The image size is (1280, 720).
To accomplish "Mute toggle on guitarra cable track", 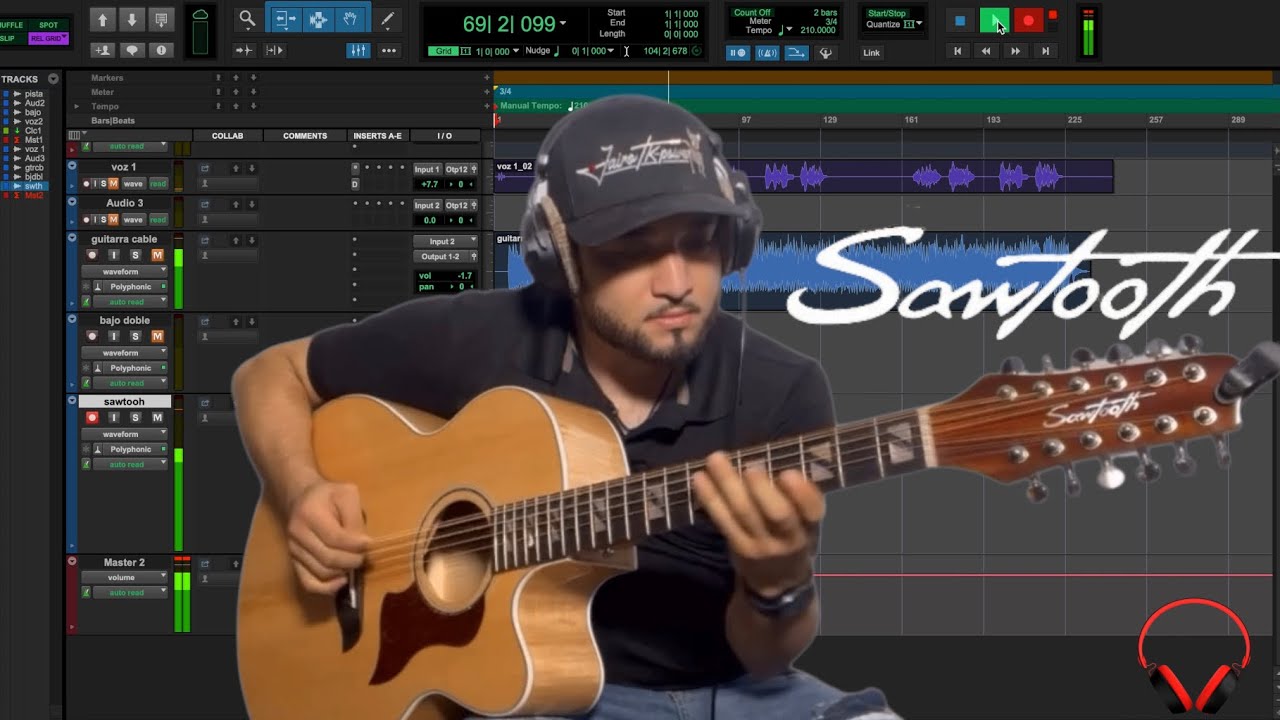I will point(157,255).
